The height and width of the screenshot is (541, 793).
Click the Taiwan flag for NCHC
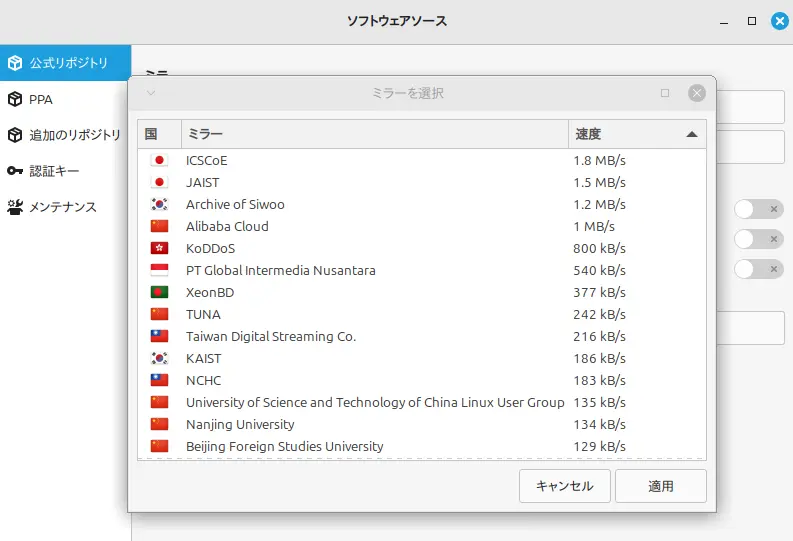159,380
